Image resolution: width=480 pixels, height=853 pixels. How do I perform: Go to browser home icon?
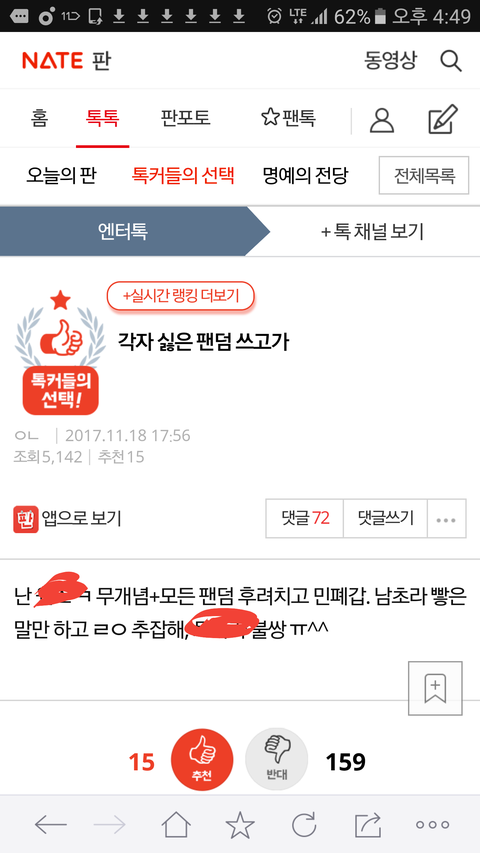click(176, 825)
